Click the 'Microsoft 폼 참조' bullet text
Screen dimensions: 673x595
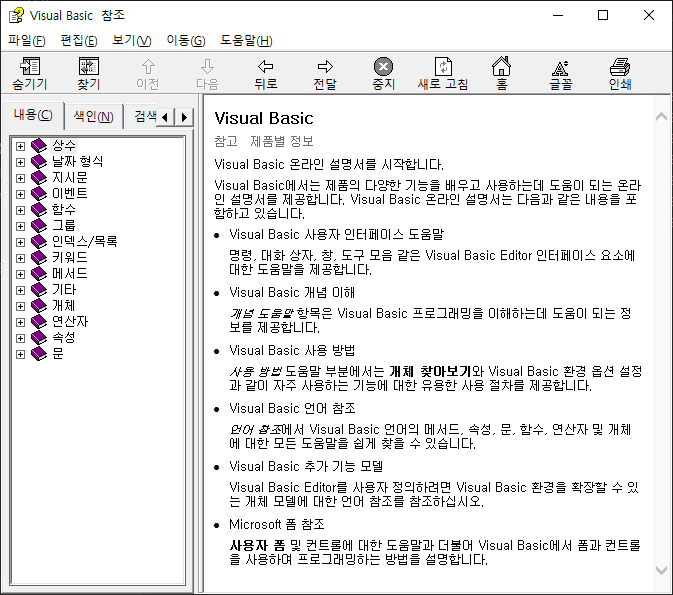pos(276,524)
